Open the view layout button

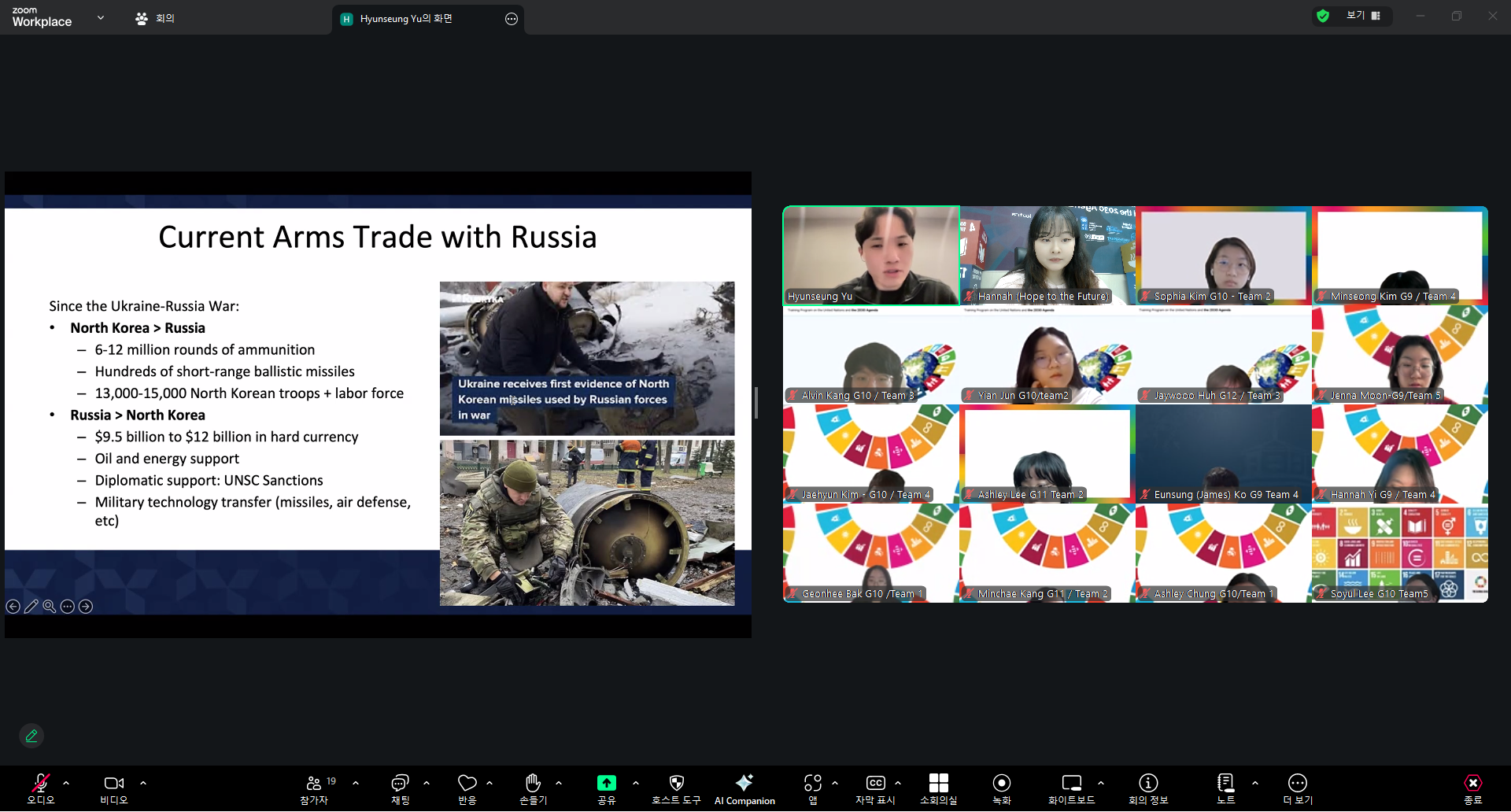coord(1362,16)
